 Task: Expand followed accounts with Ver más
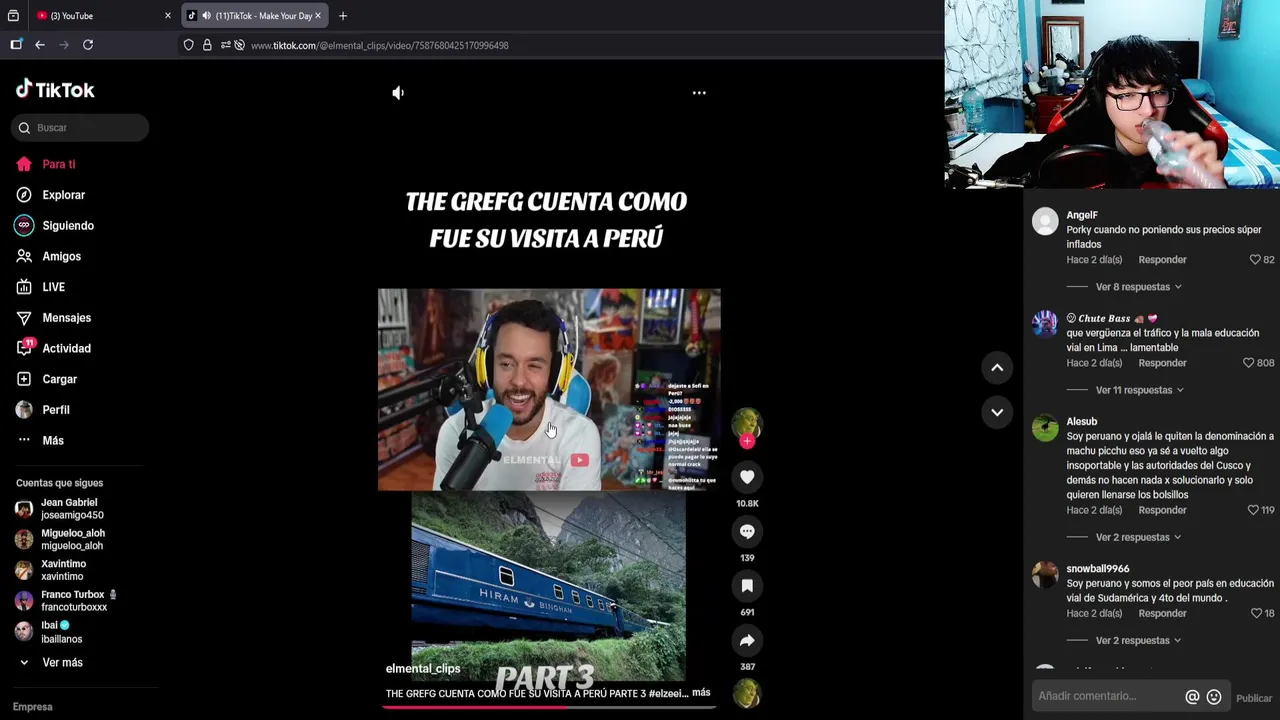50,663
